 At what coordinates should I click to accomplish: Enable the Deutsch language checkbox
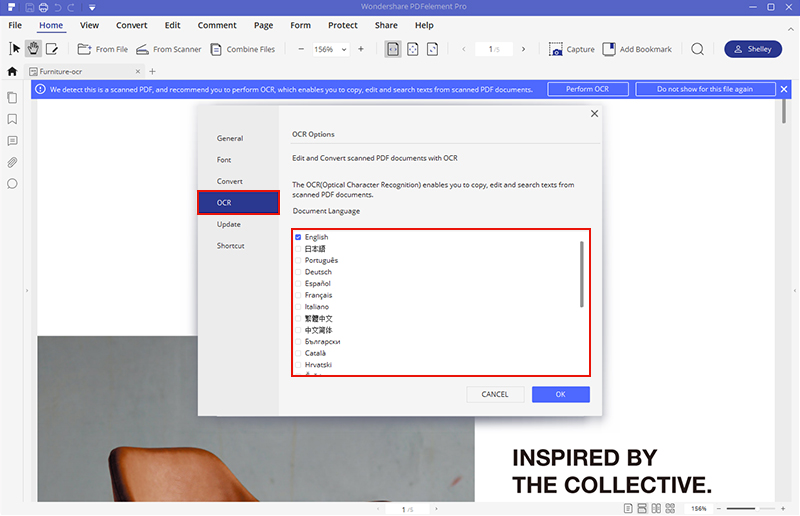click(298, 272)
